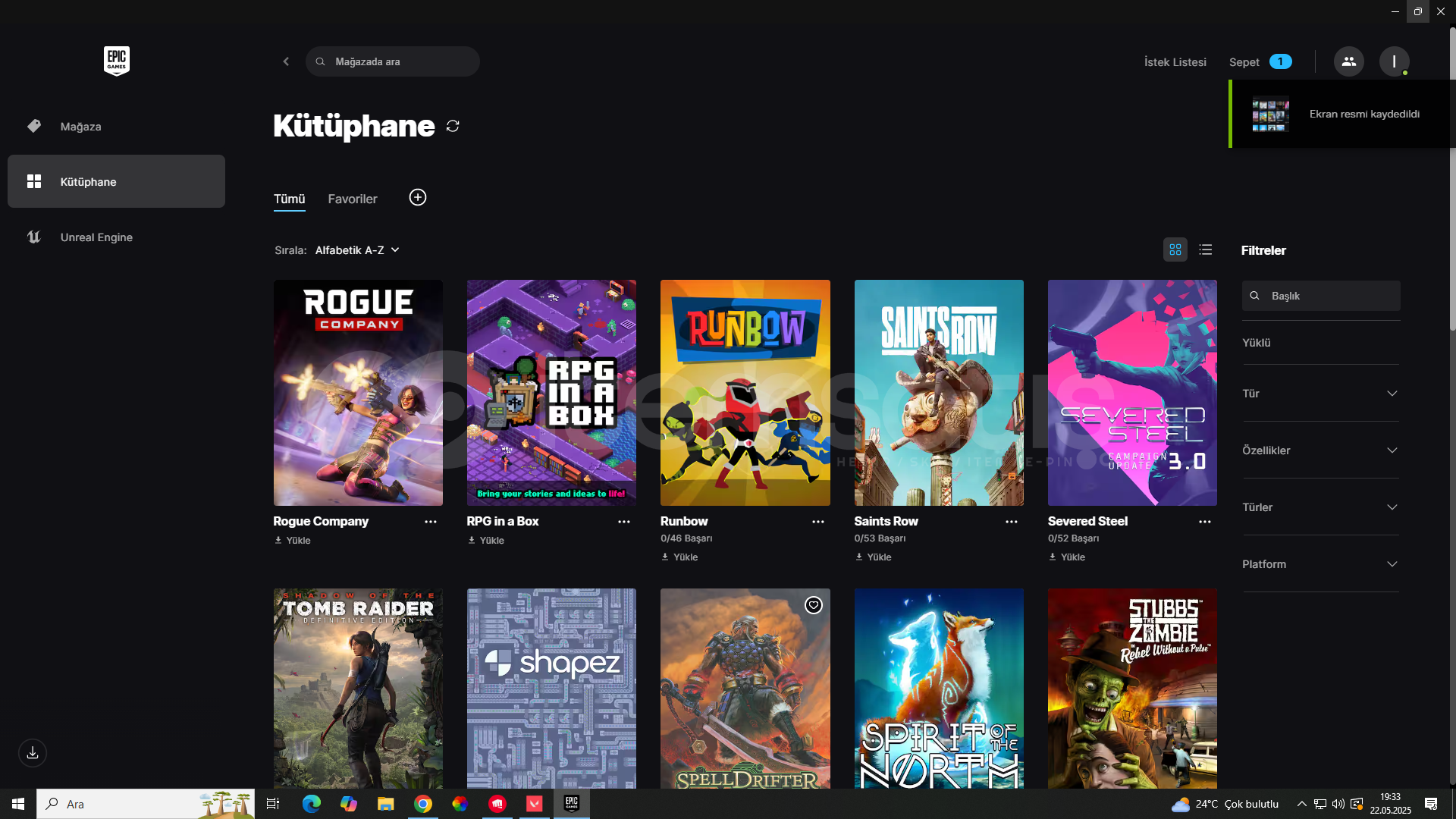Screen dimensions: 1456x819
Task: Launch Microsoft Edge from taskbar
Action: pyautogui.click(x=311, y=804)
